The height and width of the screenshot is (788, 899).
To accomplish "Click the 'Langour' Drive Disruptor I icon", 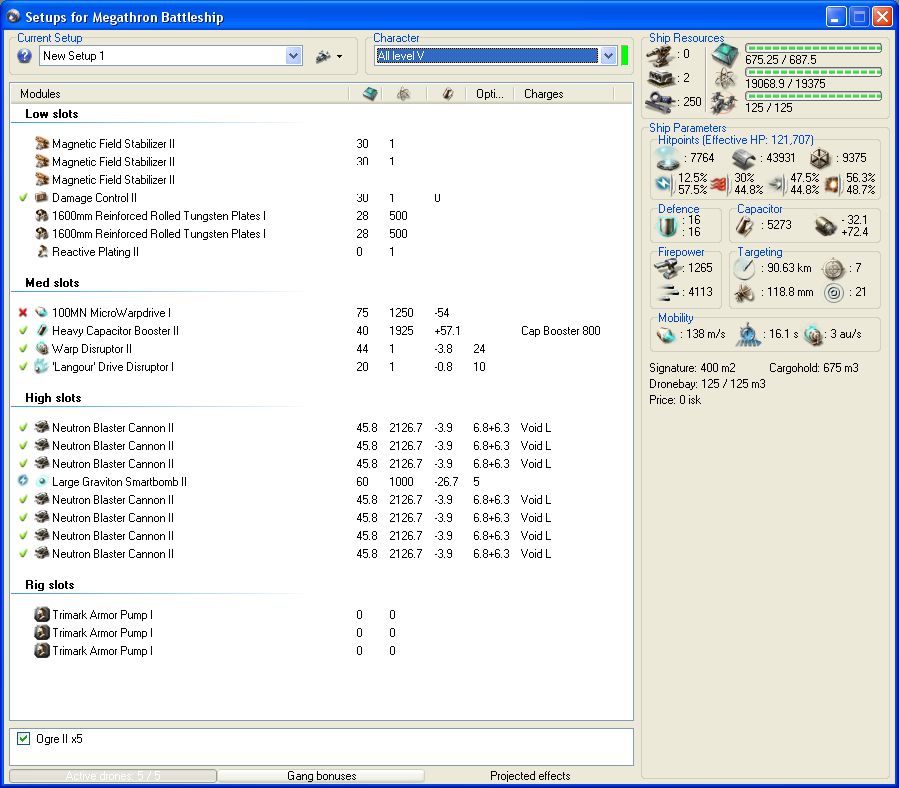I will pos(41,366).
